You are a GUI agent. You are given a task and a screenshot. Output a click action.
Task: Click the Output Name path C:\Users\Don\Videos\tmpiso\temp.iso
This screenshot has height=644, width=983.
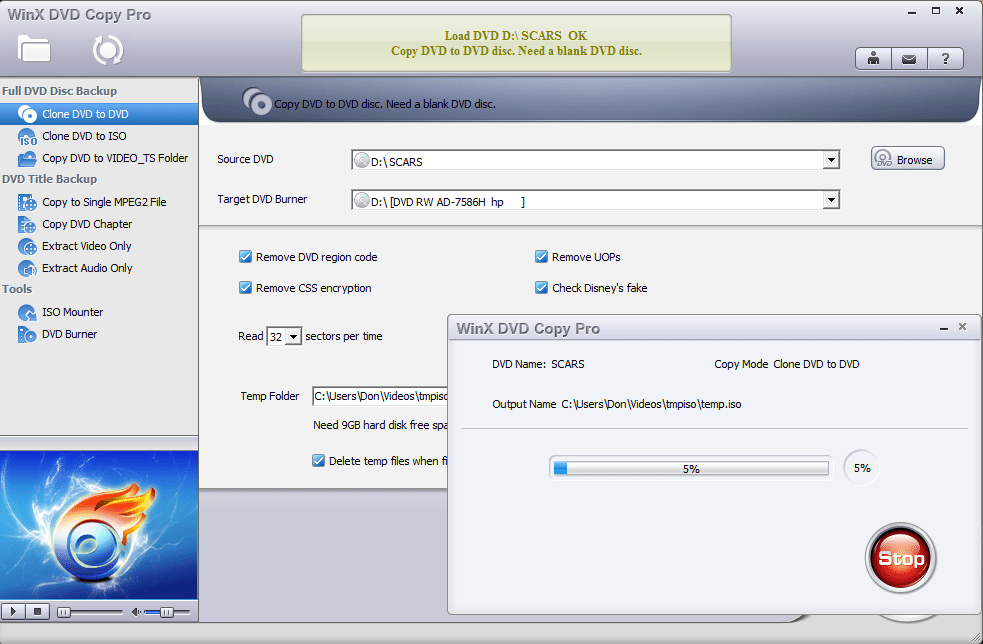coord(651,404)
